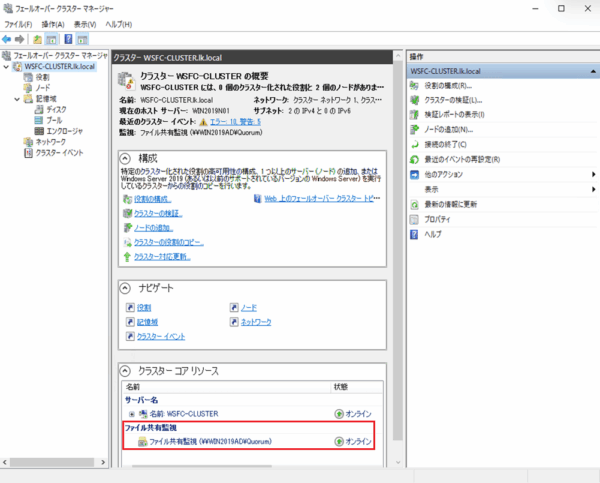Image resolution: width=600 pixels, height=483 pixels.
Task: Select the ノード tree item
Action: (42, 88)
